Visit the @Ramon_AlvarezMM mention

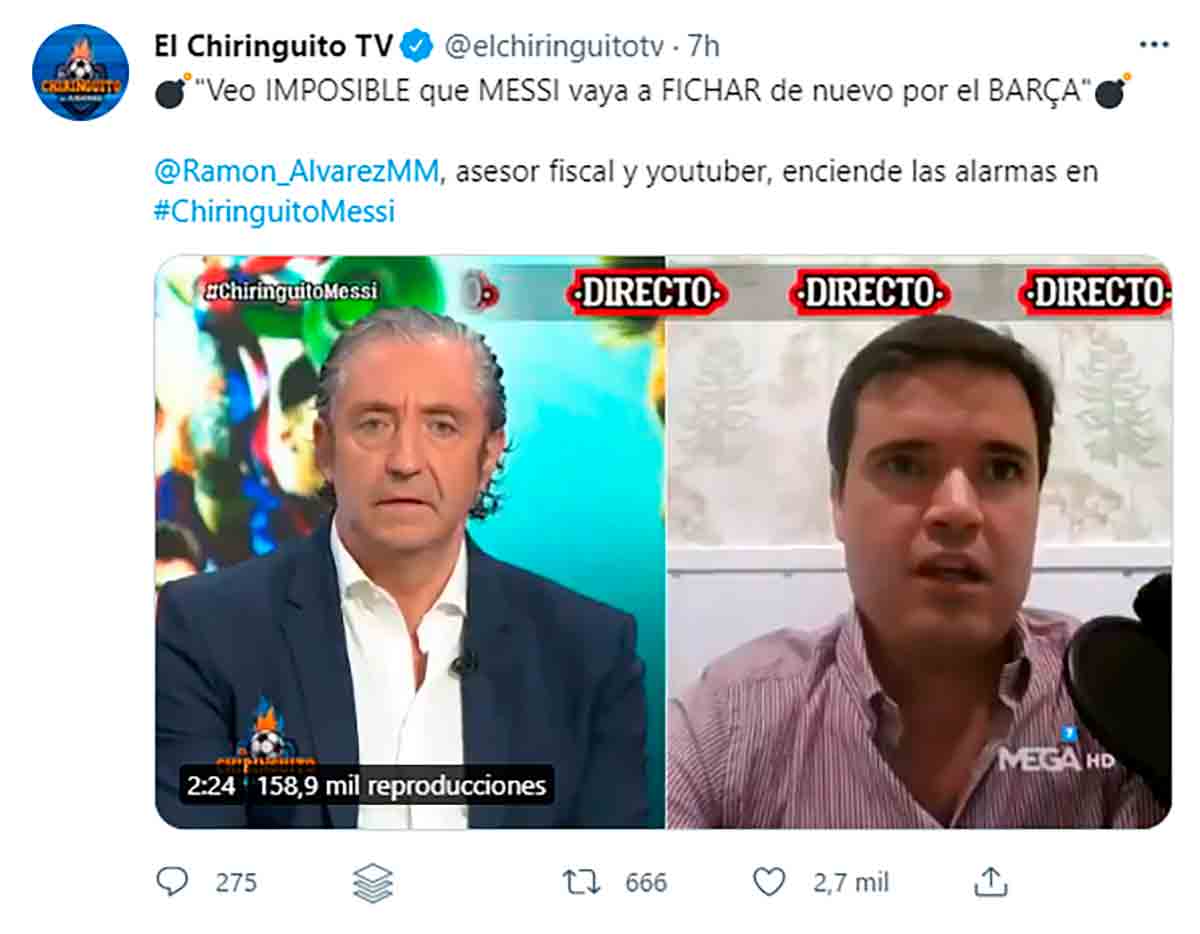tap(297, 171)
